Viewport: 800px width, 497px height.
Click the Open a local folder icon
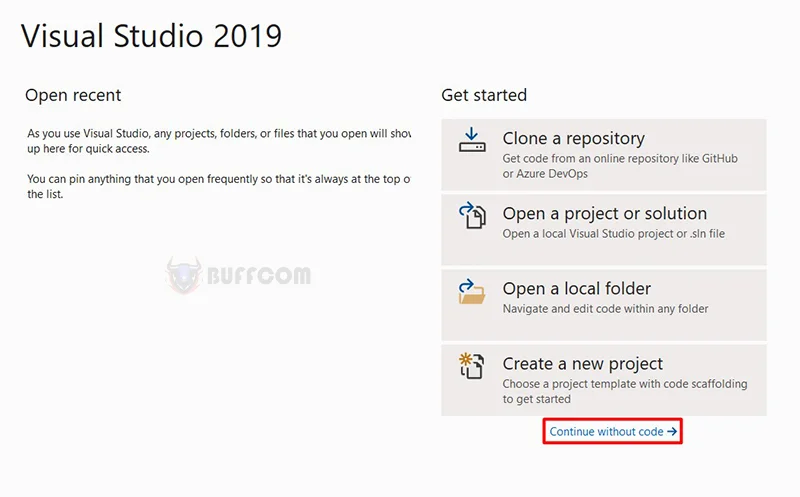(472, 291)
